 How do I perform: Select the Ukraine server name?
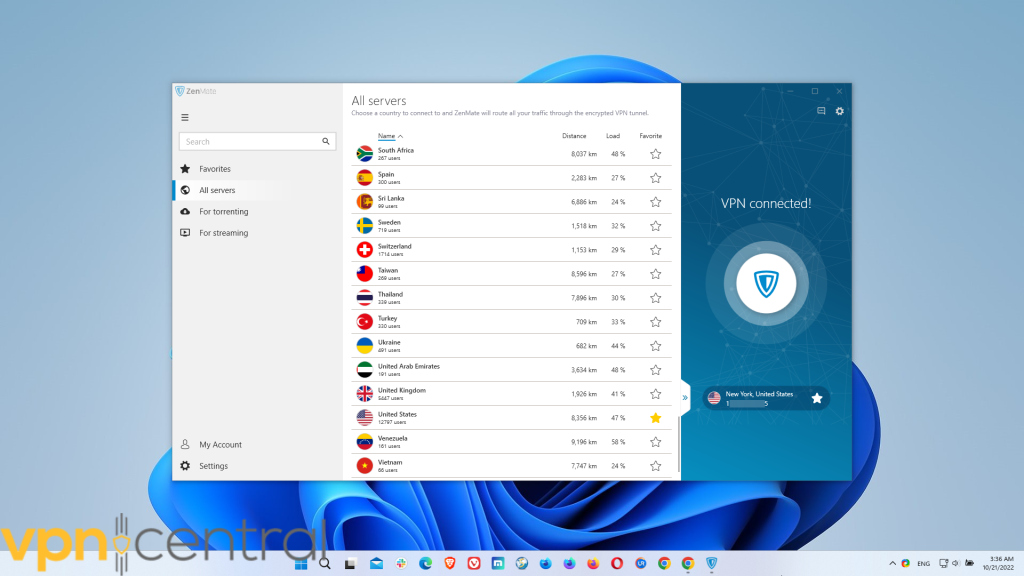tap(389, 342)
